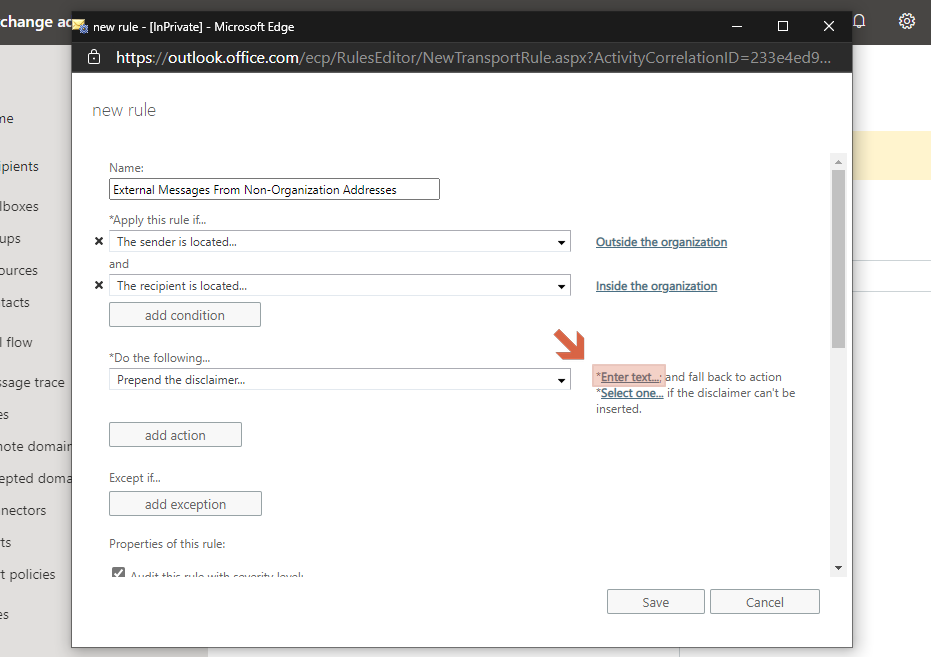Viewport: 931px width, 657px height.
Task: Click the add action button
Action: (175, 435)
